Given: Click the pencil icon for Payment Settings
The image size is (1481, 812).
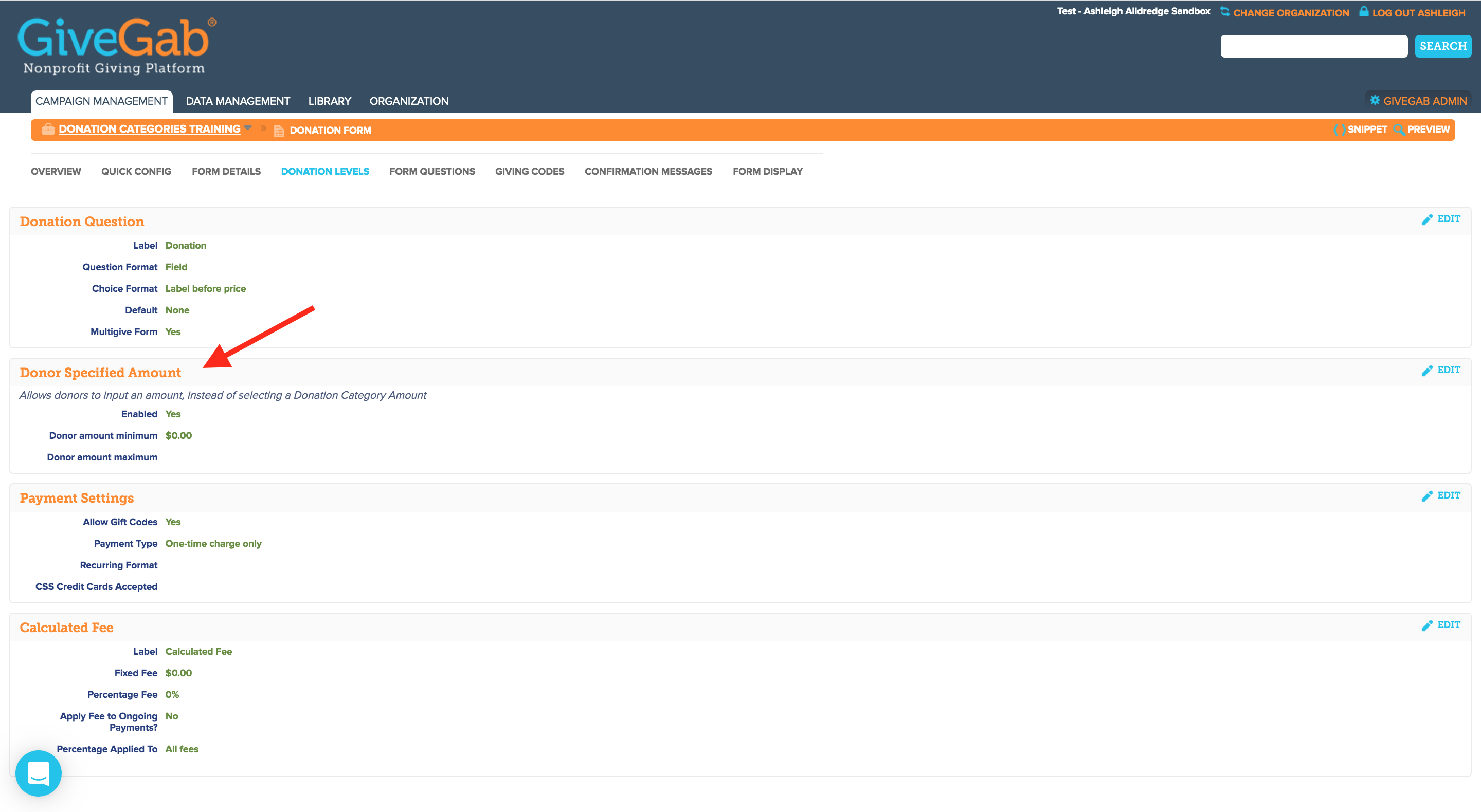Looking at the screenshot, I should pyautogui.click(x=1427, y=496).
